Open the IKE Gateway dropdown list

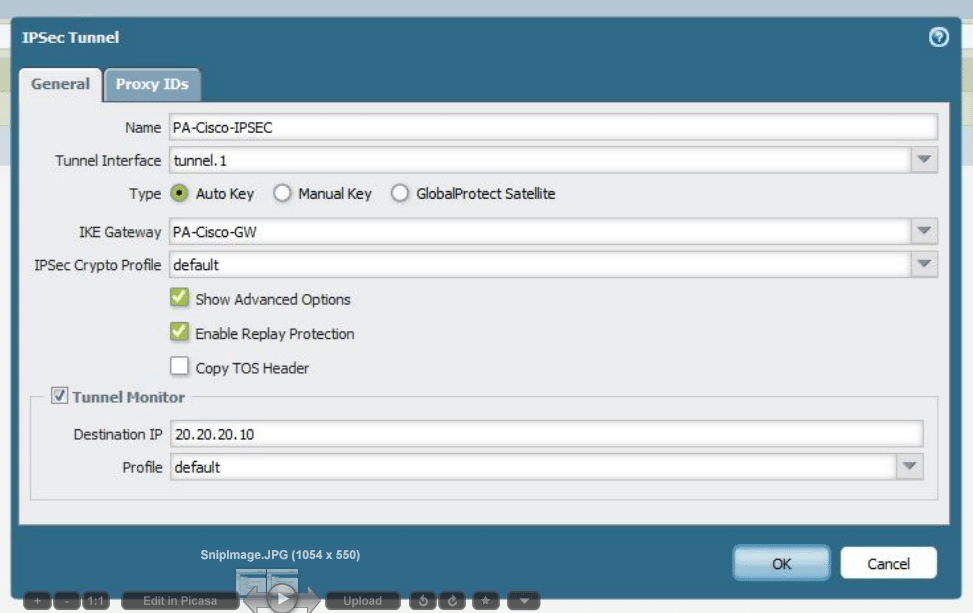tap(924, 232)
